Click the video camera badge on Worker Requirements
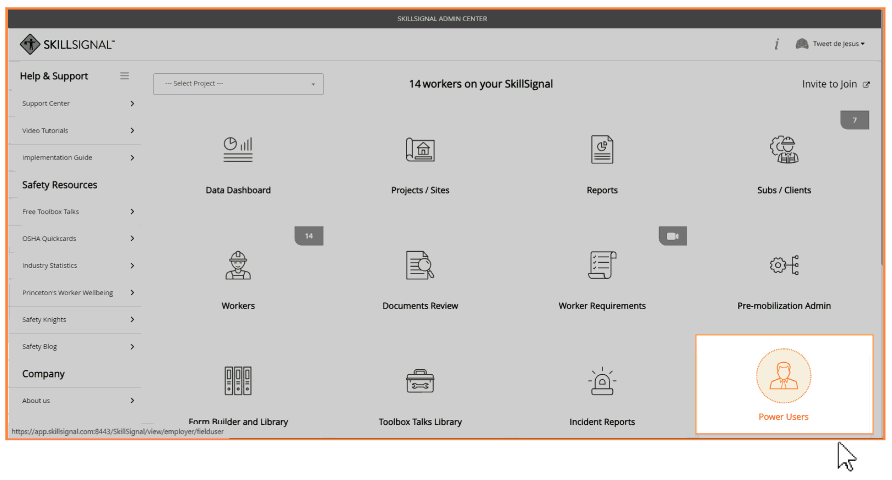The width and height of the screenshot is (892, 480). pyautogui.click(x=672, y=236)
